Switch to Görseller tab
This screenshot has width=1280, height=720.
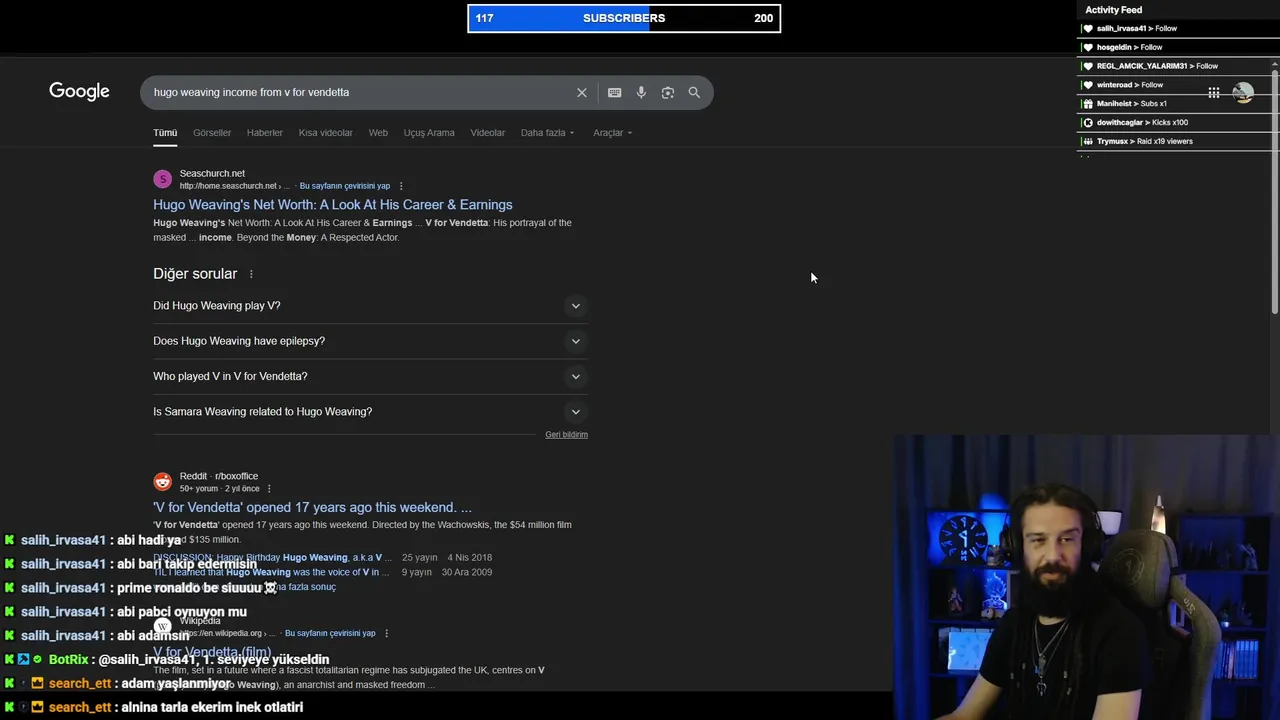click(x=212, y=133)
